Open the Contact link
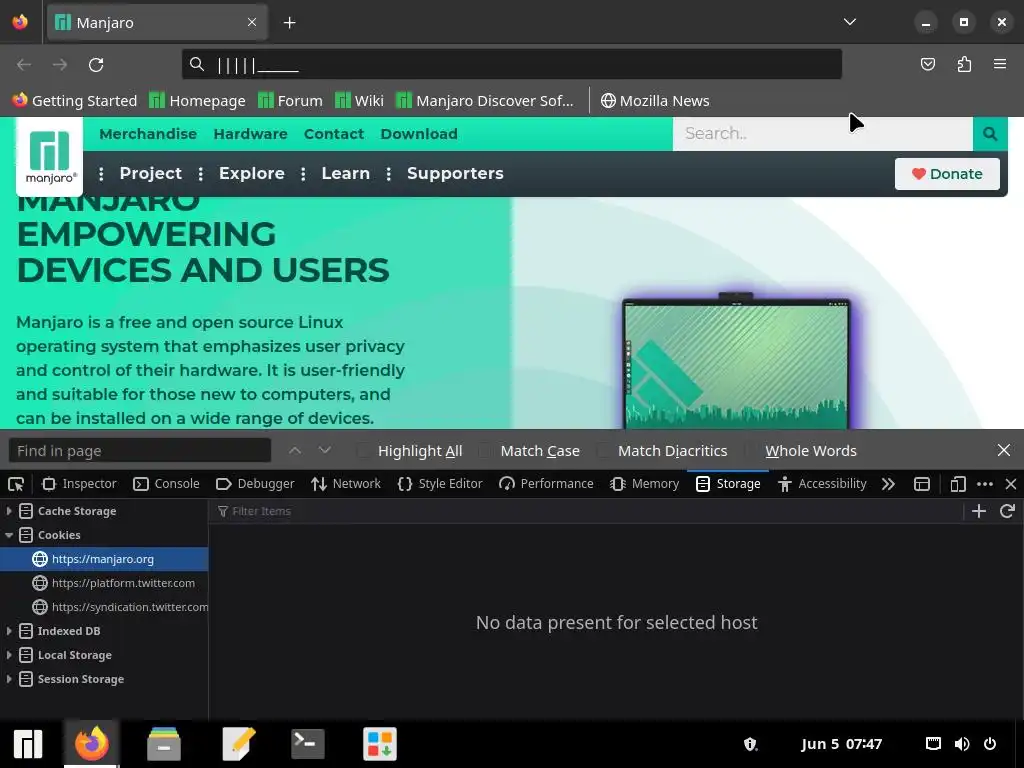Image resolution: width=1024 pixels, height=768 pixels. [334, 134]
